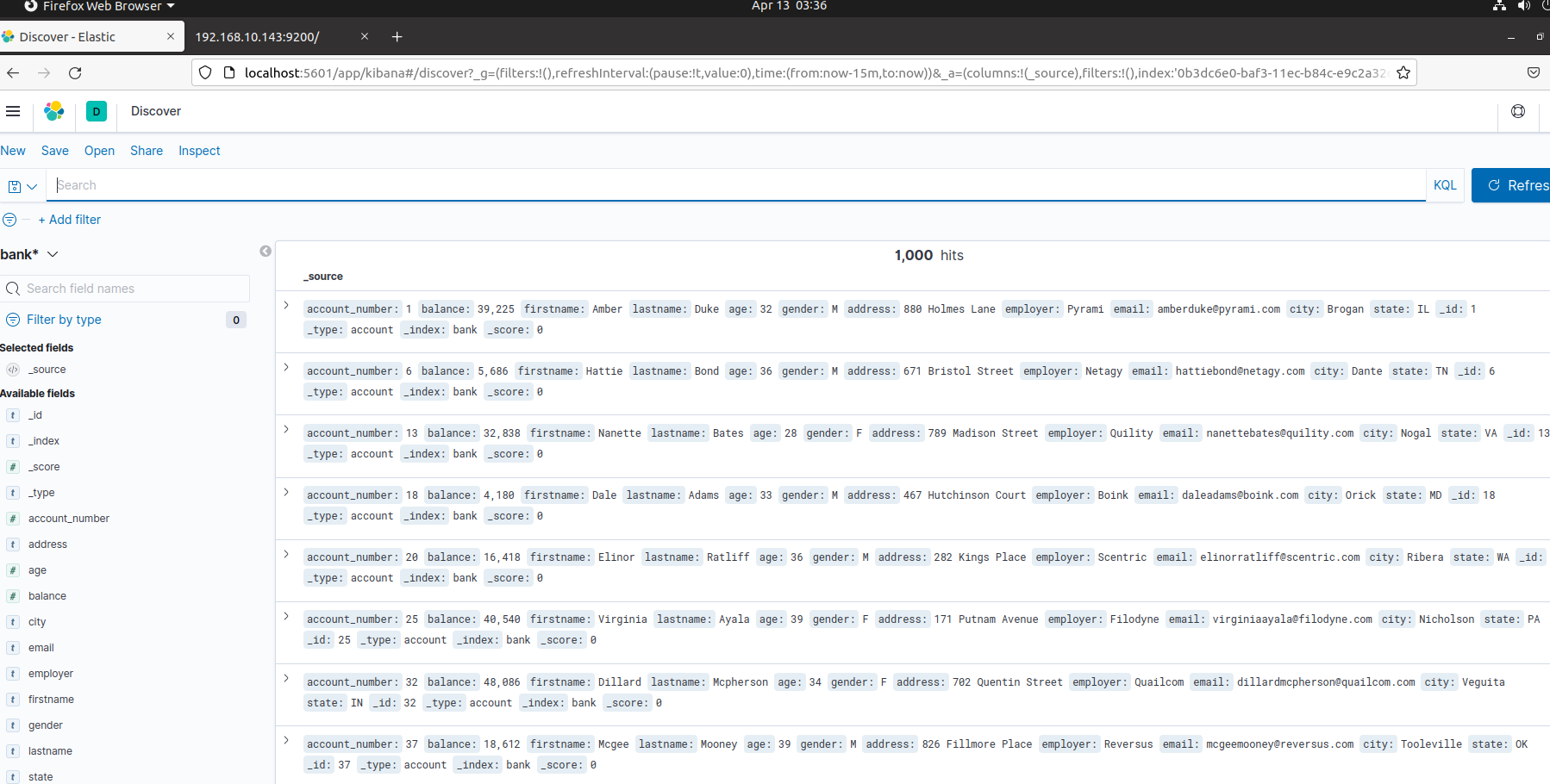Click the _source field type icon
The image size is (1550, 784).
(x=13, y=370)
